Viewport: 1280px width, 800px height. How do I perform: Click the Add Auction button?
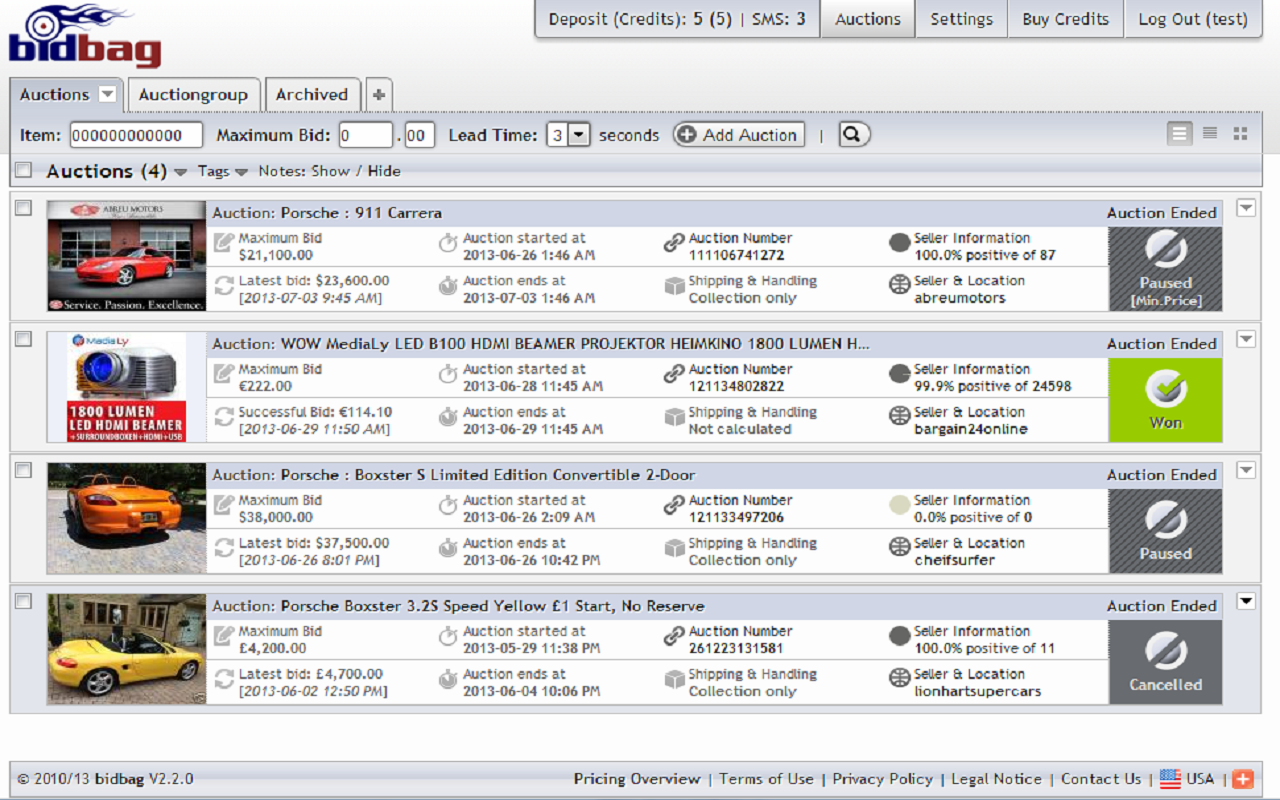pyautogui.click(x=739, y=135)
